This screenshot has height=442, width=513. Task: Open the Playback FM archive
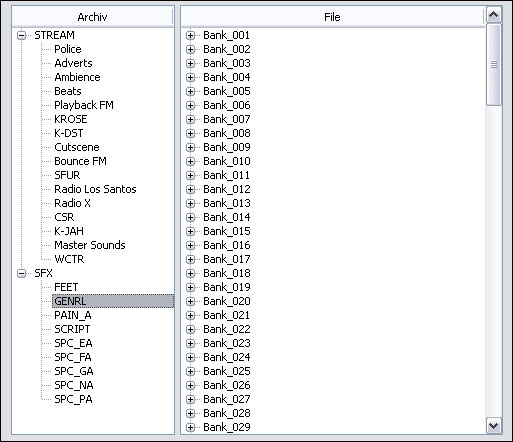pos(84,105)
